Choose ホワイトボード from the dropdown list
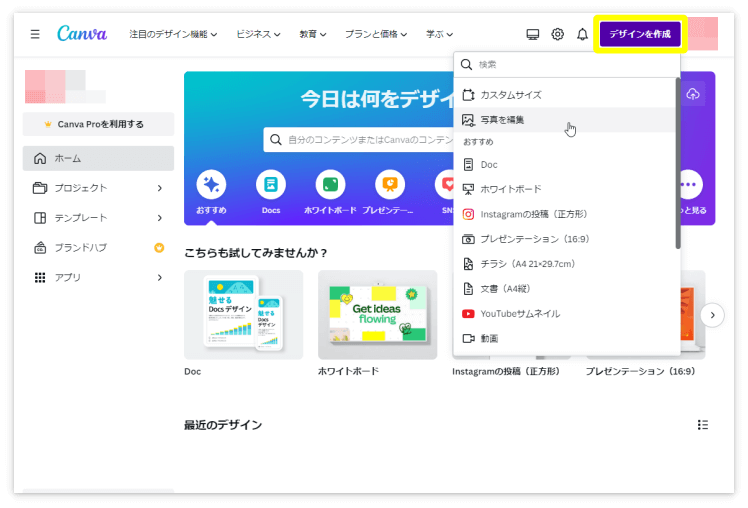The width and height of the screenshot is (748, 508). [x=565, y=189]
